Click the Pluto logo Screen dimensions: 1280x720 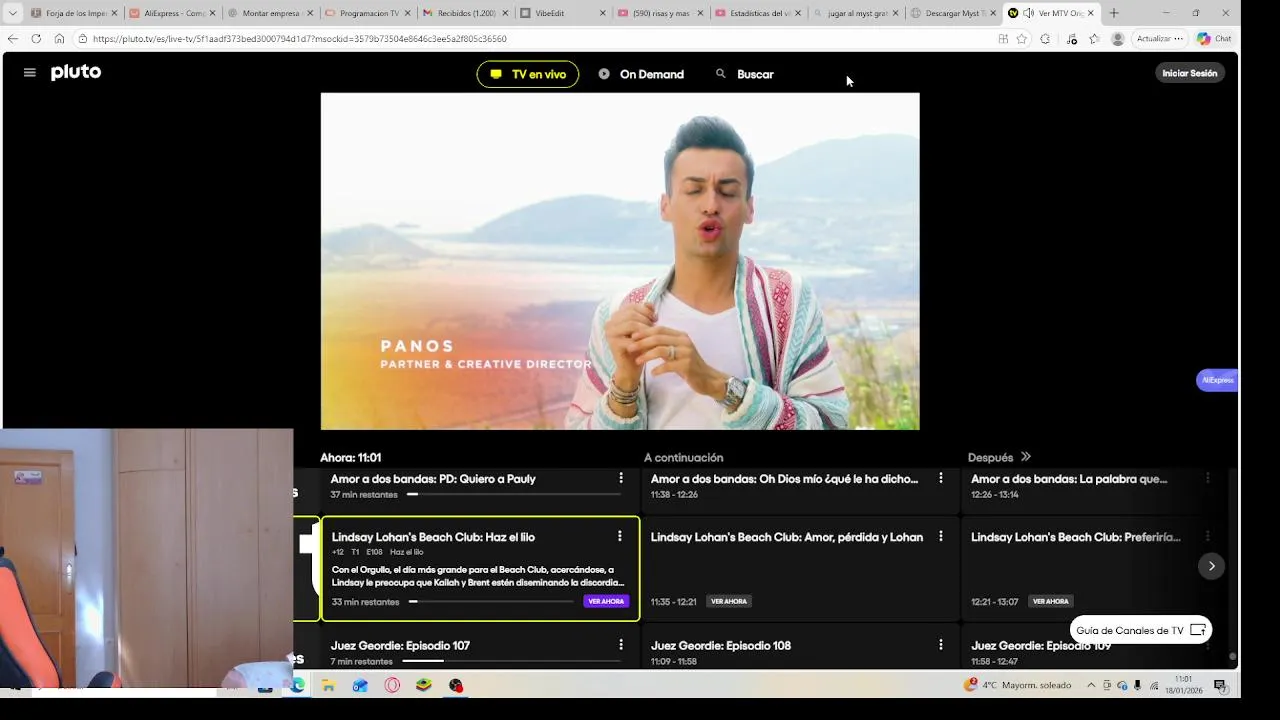point(76,72)
